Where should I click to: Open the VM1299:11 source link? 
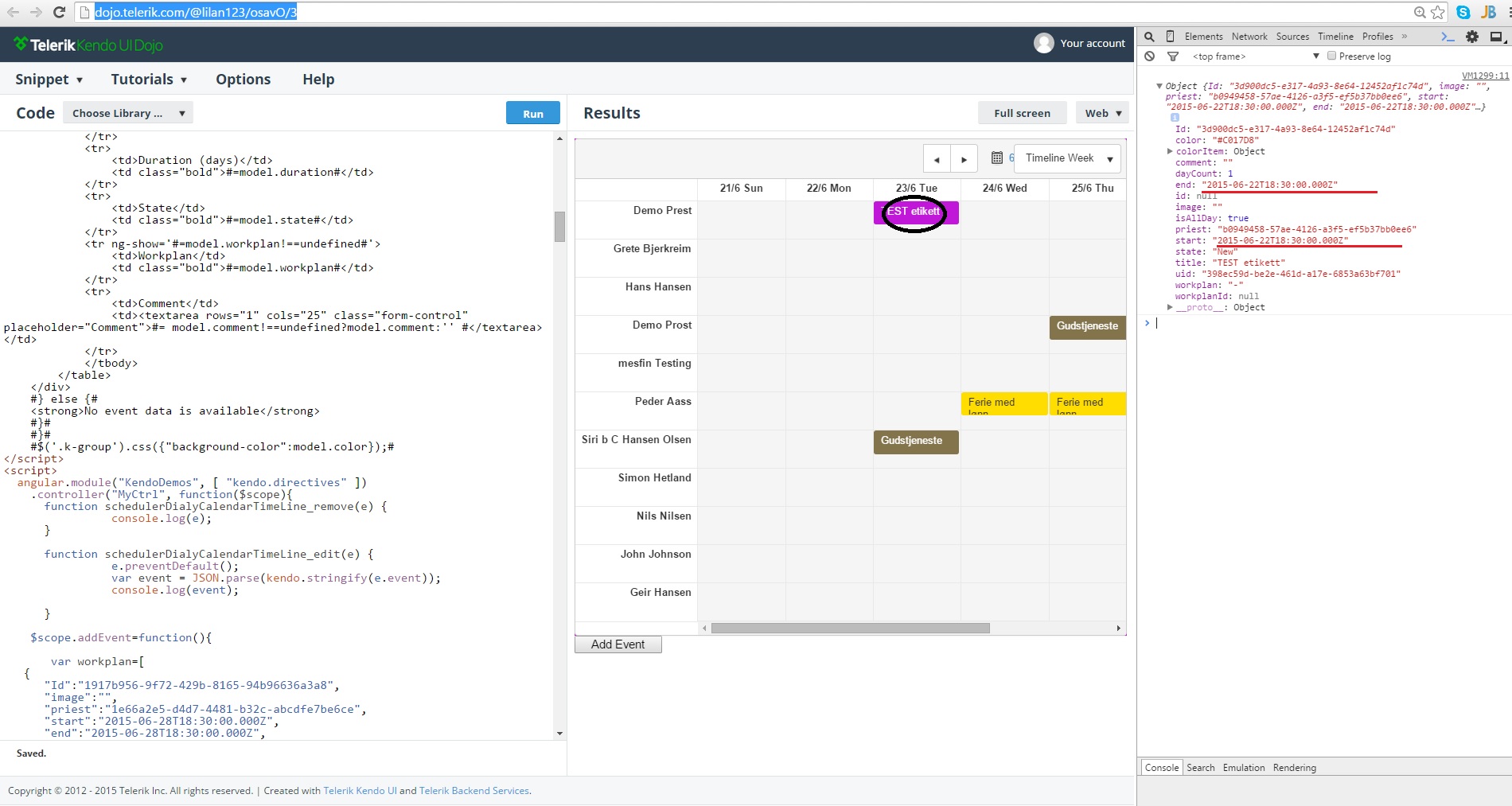point(1485,76)
